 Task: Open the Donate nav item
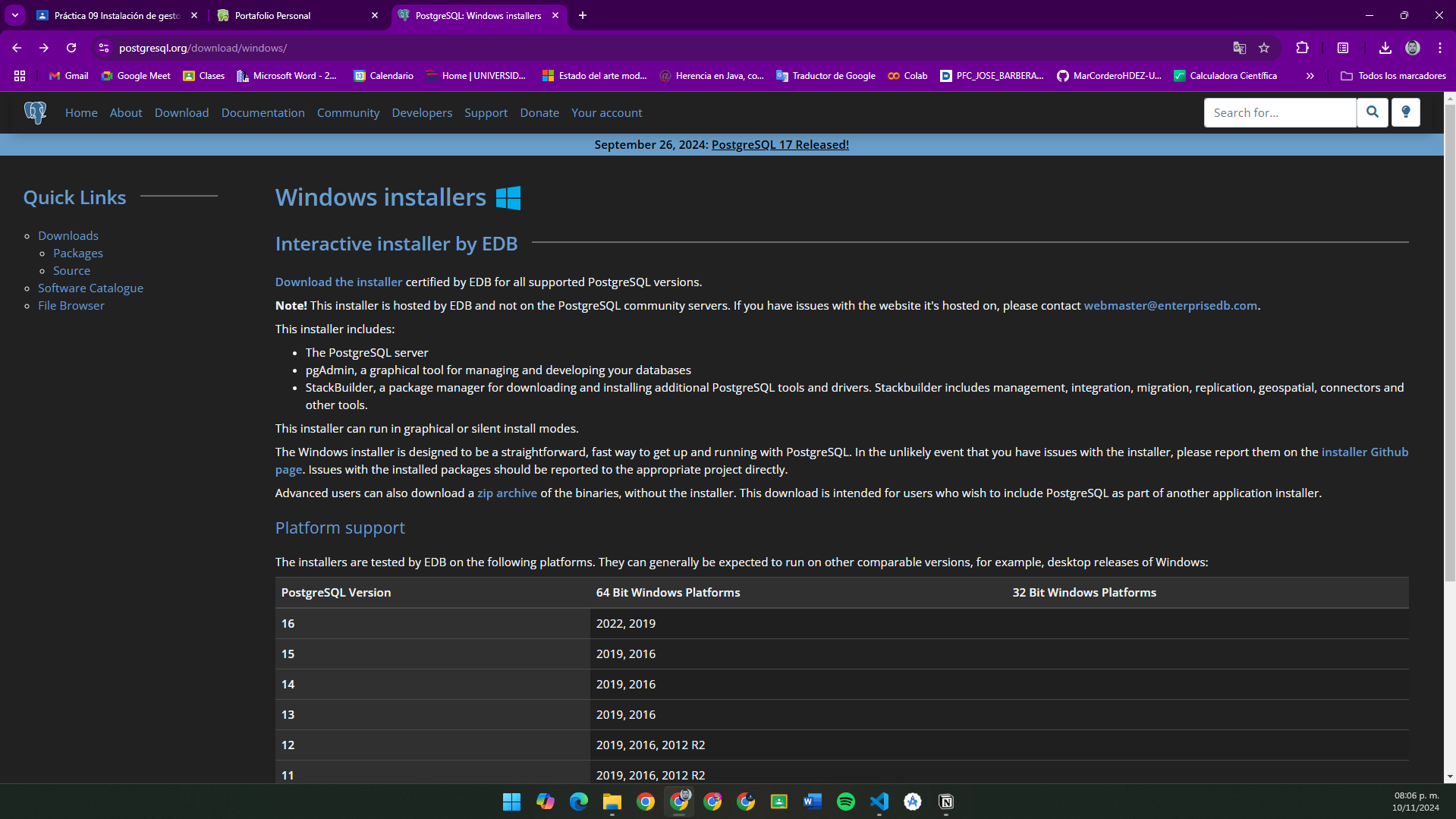click(539, 112)
